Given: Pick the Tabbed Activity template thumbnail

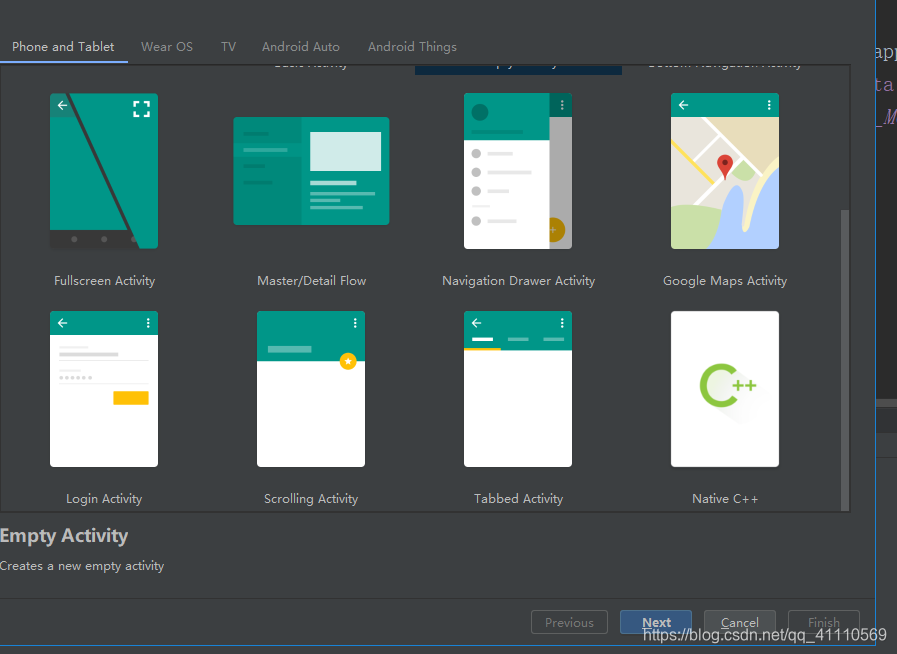Looking at the screenshot, I should coord(518,389).
